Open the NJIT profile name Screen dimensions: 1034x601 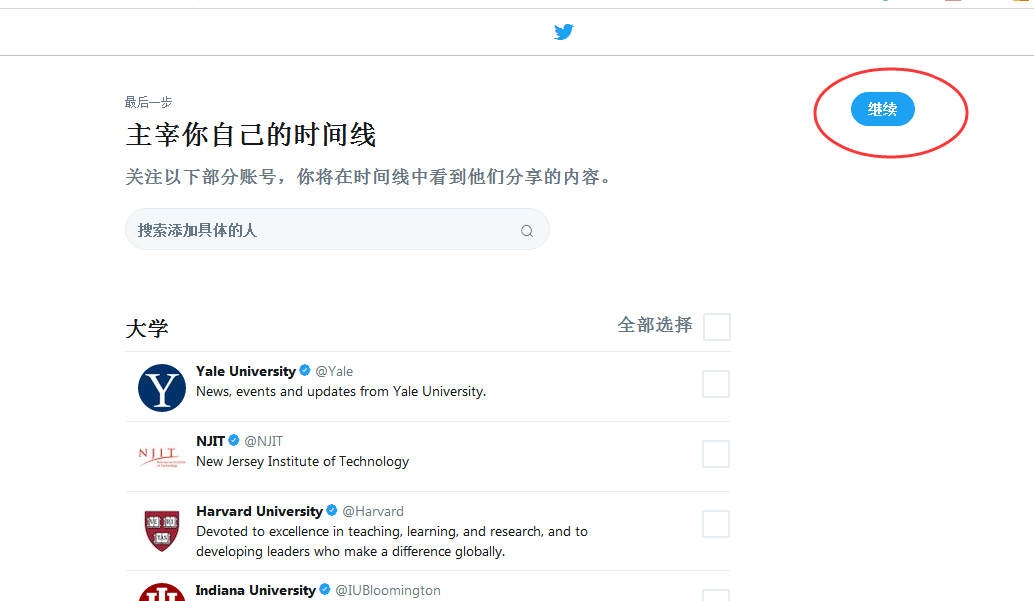pos(210,441)
